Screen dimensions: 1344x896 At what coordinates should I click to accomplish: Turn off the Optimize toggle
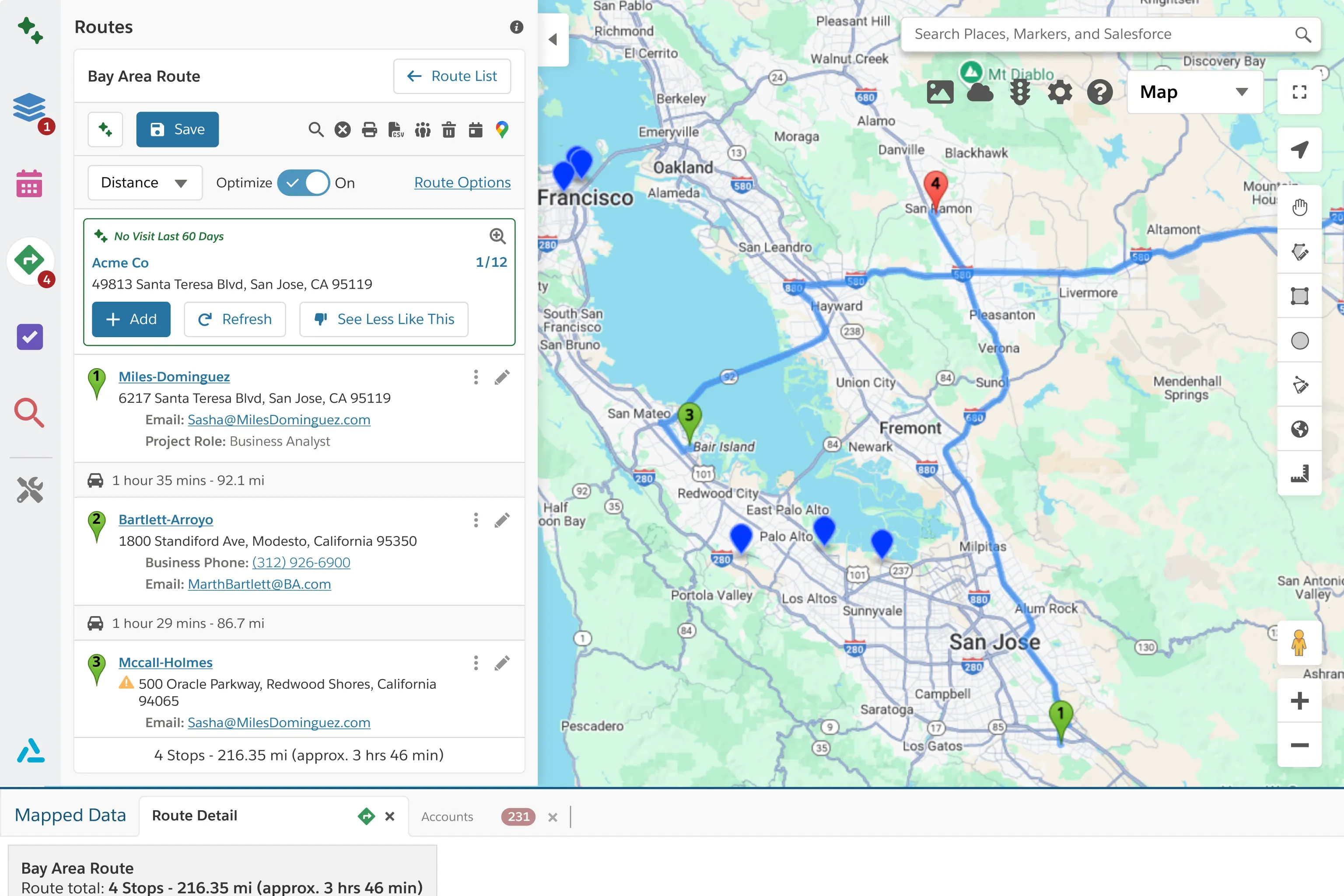tap(304, 183)
